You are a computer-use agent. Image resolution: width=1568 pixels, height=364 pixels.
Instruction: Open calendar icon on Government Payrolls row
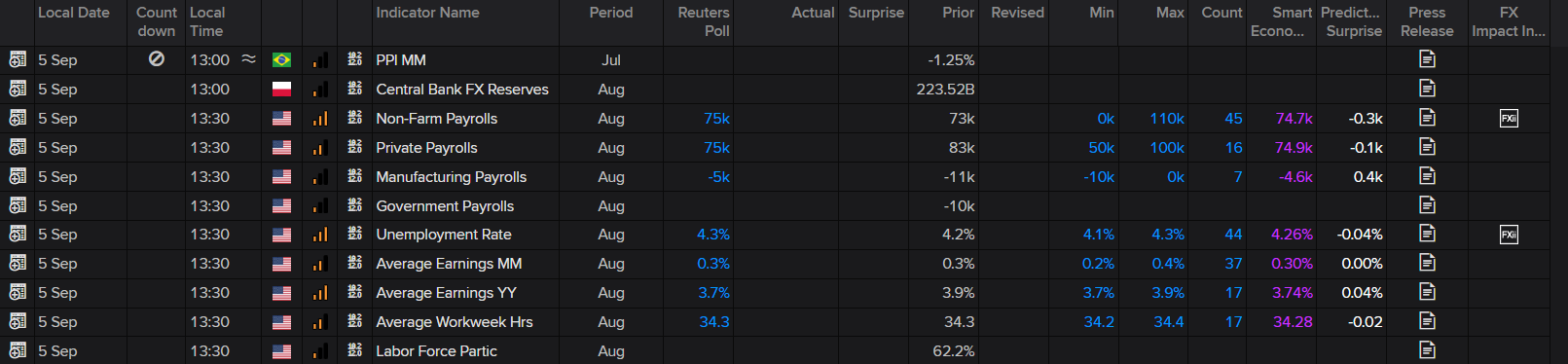(x=18, y=205)
